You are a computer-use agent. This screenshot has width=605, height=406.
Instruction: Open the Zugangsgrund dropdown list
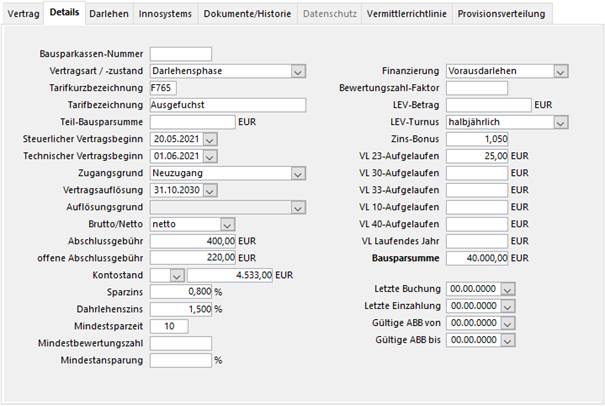coord(298,173)
